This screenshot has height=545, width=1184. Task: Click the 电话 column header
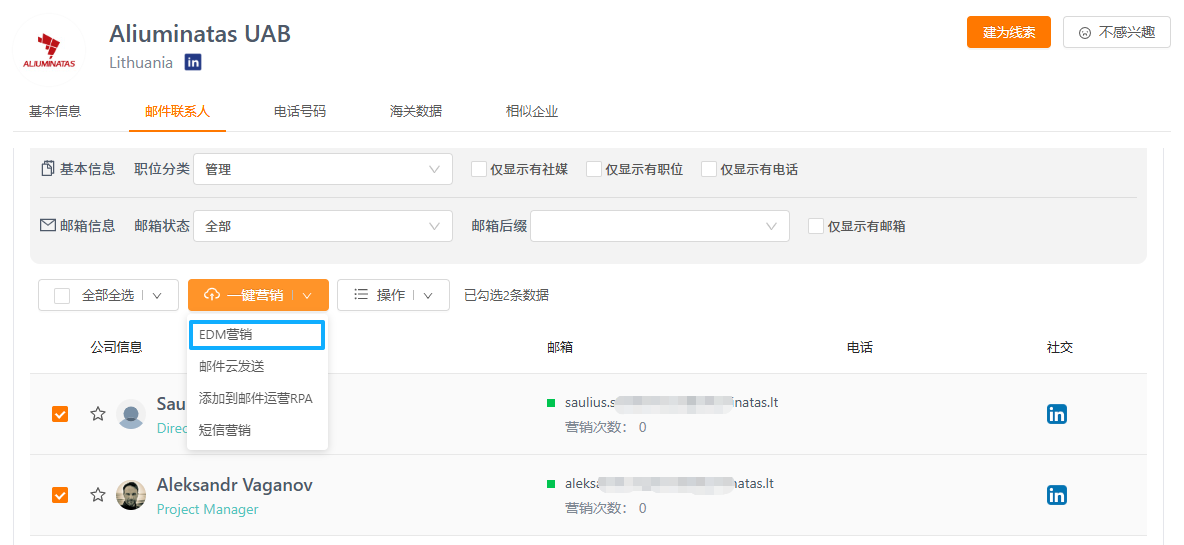[x=860, y=348]
